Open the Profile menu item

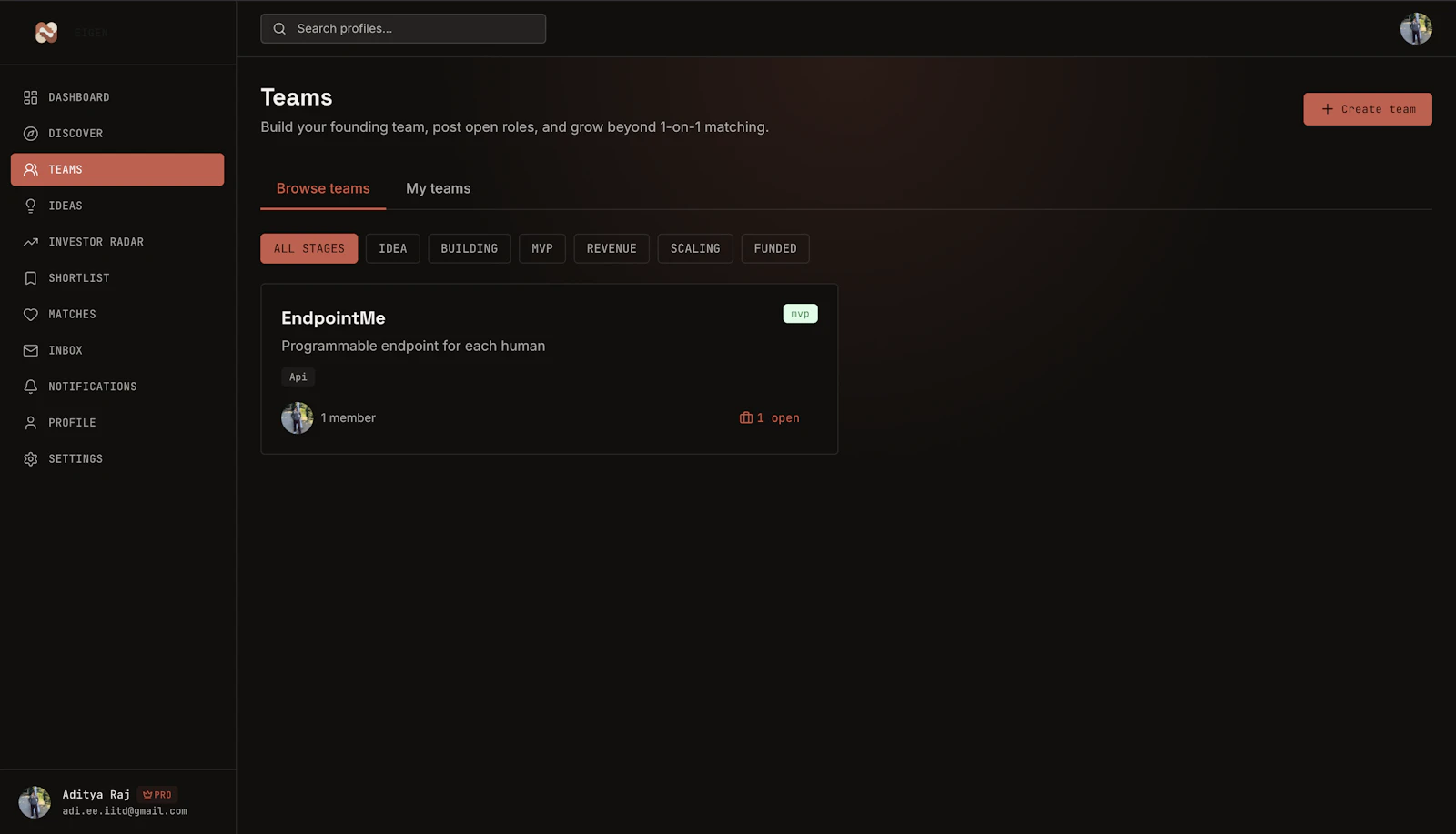coord(117,423)
